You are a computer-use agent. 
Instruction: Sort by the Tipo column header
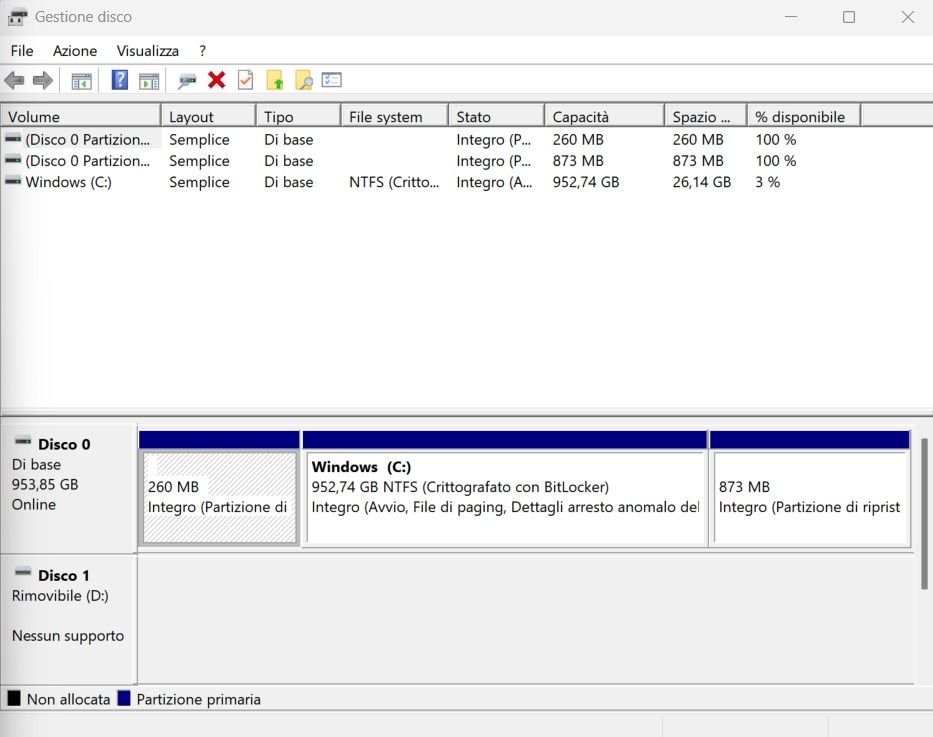click(299, 117)
